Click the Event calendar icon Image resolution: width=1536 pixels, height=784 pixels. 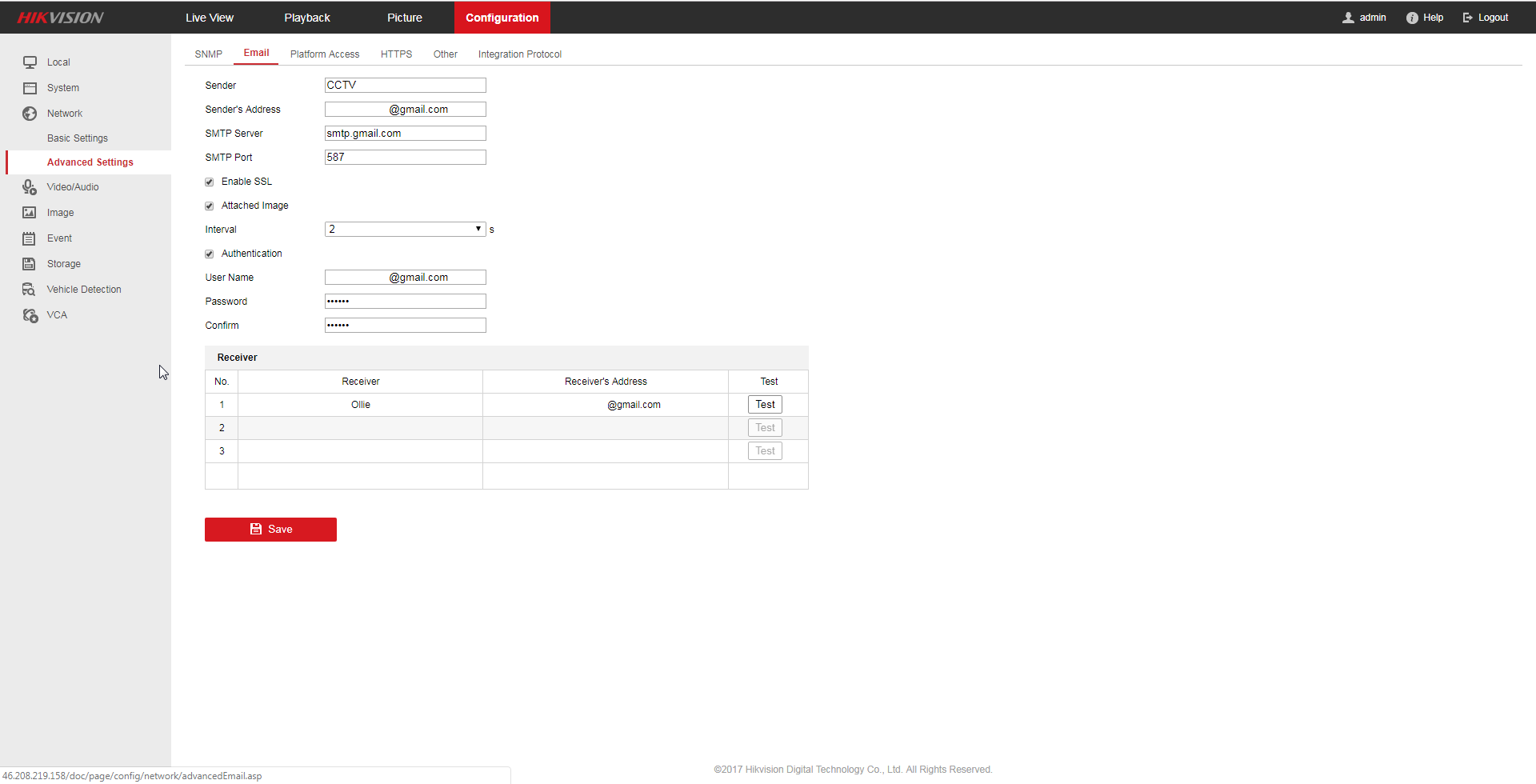pyautogui.click(x=30, y=238)
